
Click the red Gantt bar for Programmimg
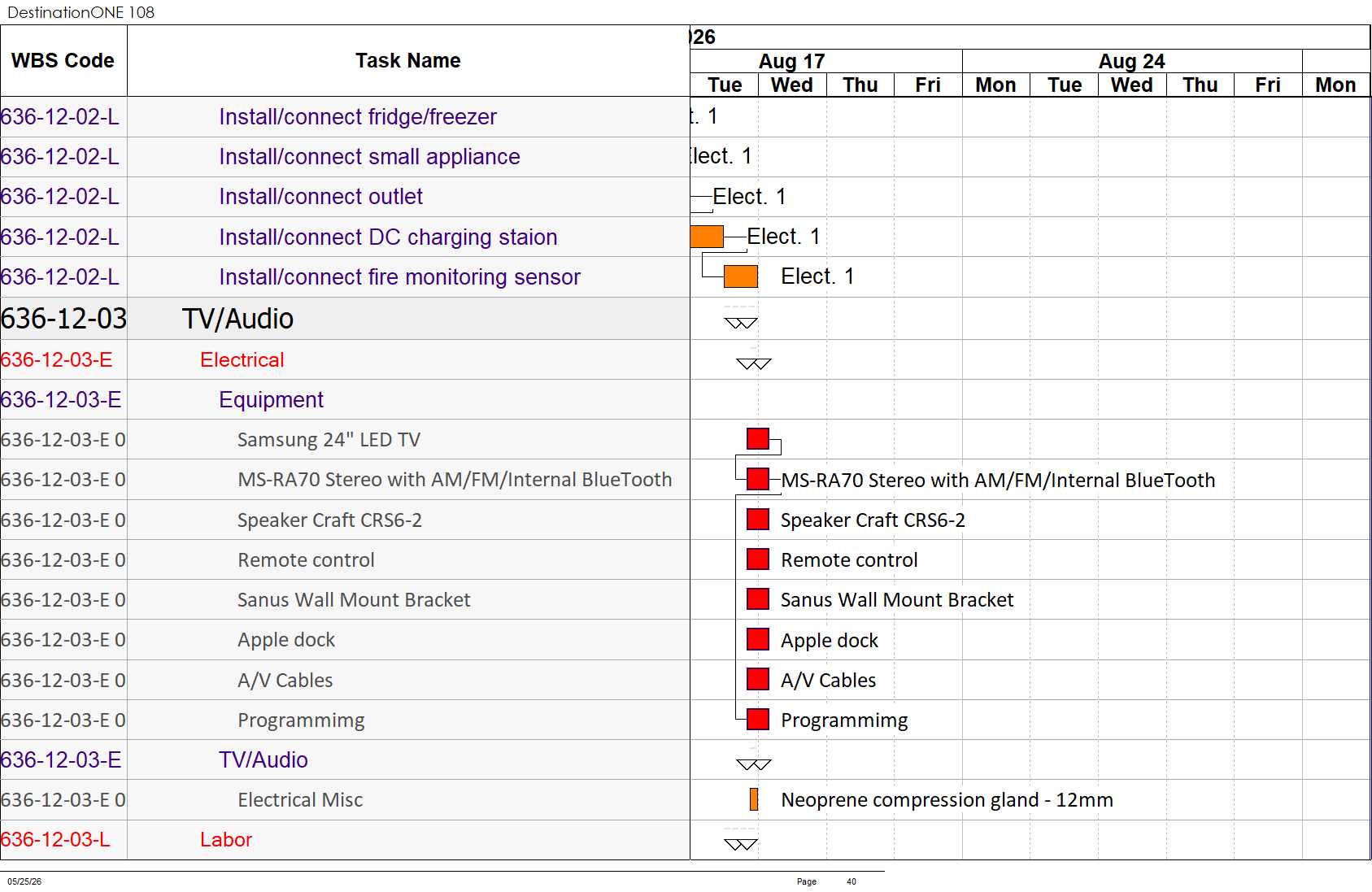[x=758, y=719]
